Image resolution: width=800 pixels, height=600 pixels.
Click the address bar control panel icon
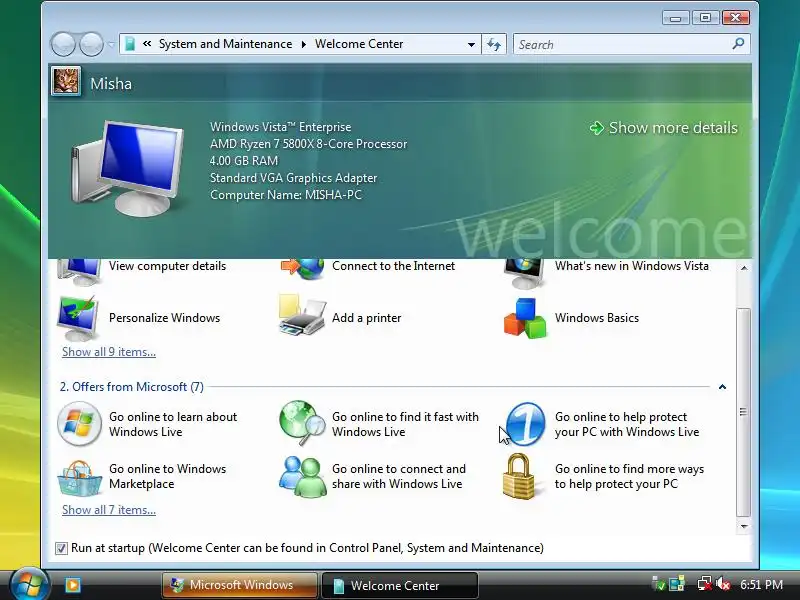click(130, 44)
